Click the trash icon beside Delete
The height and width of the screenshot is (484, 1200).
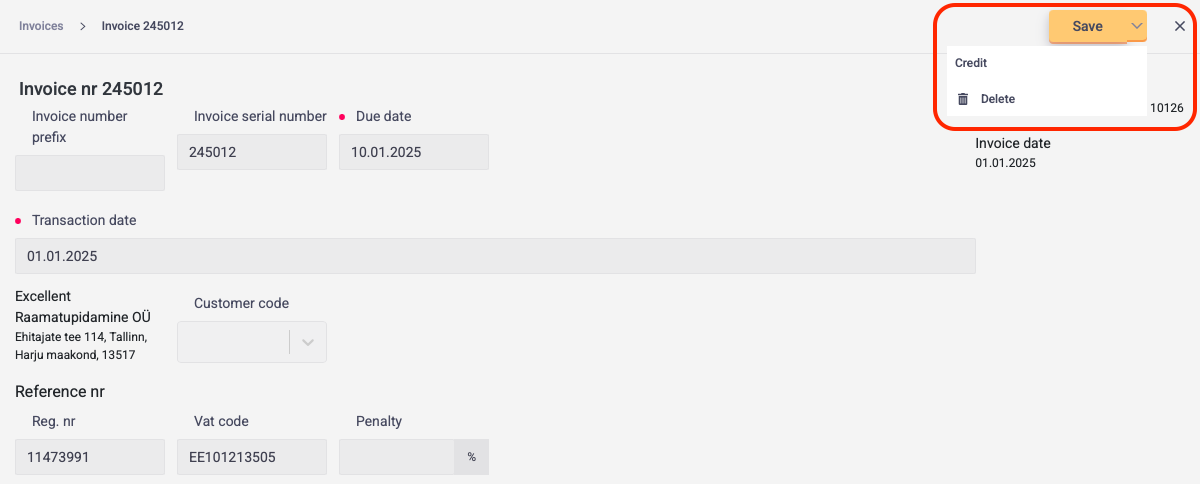(963, 99)
